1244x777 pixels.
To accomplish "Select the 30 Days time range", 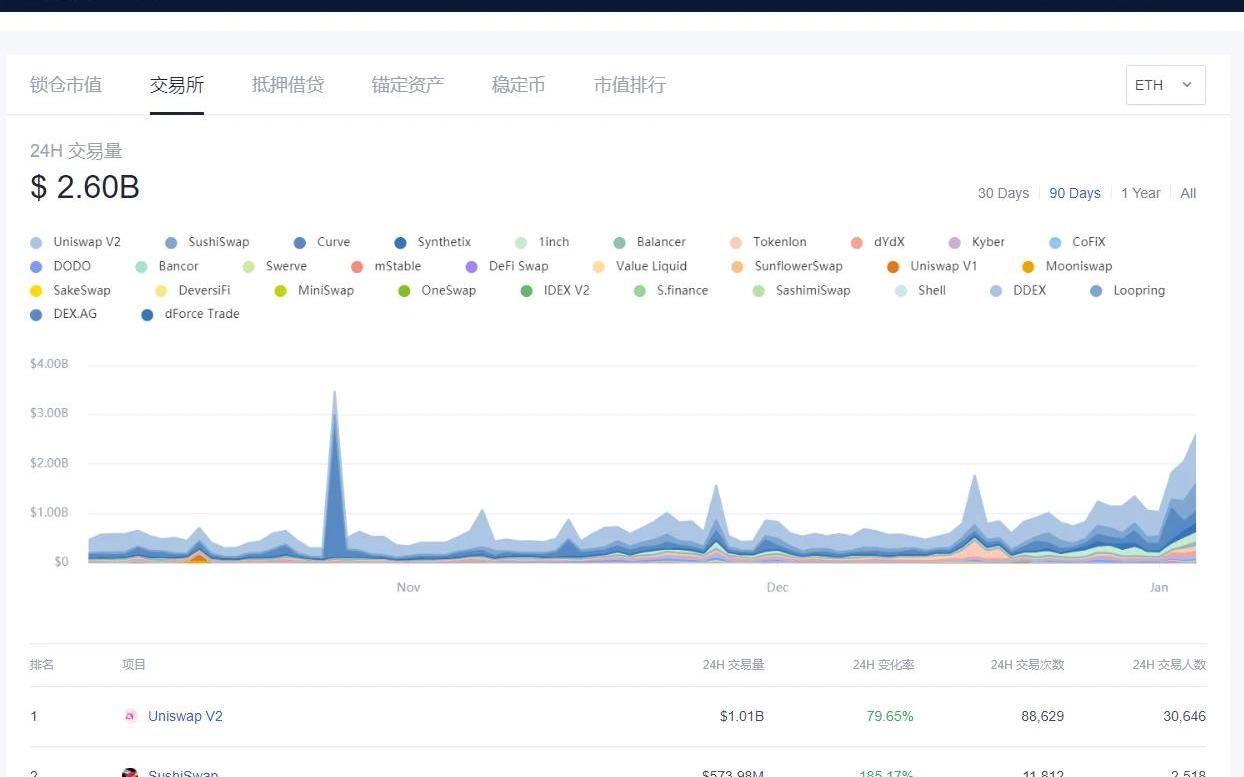I will point(1003,193).
